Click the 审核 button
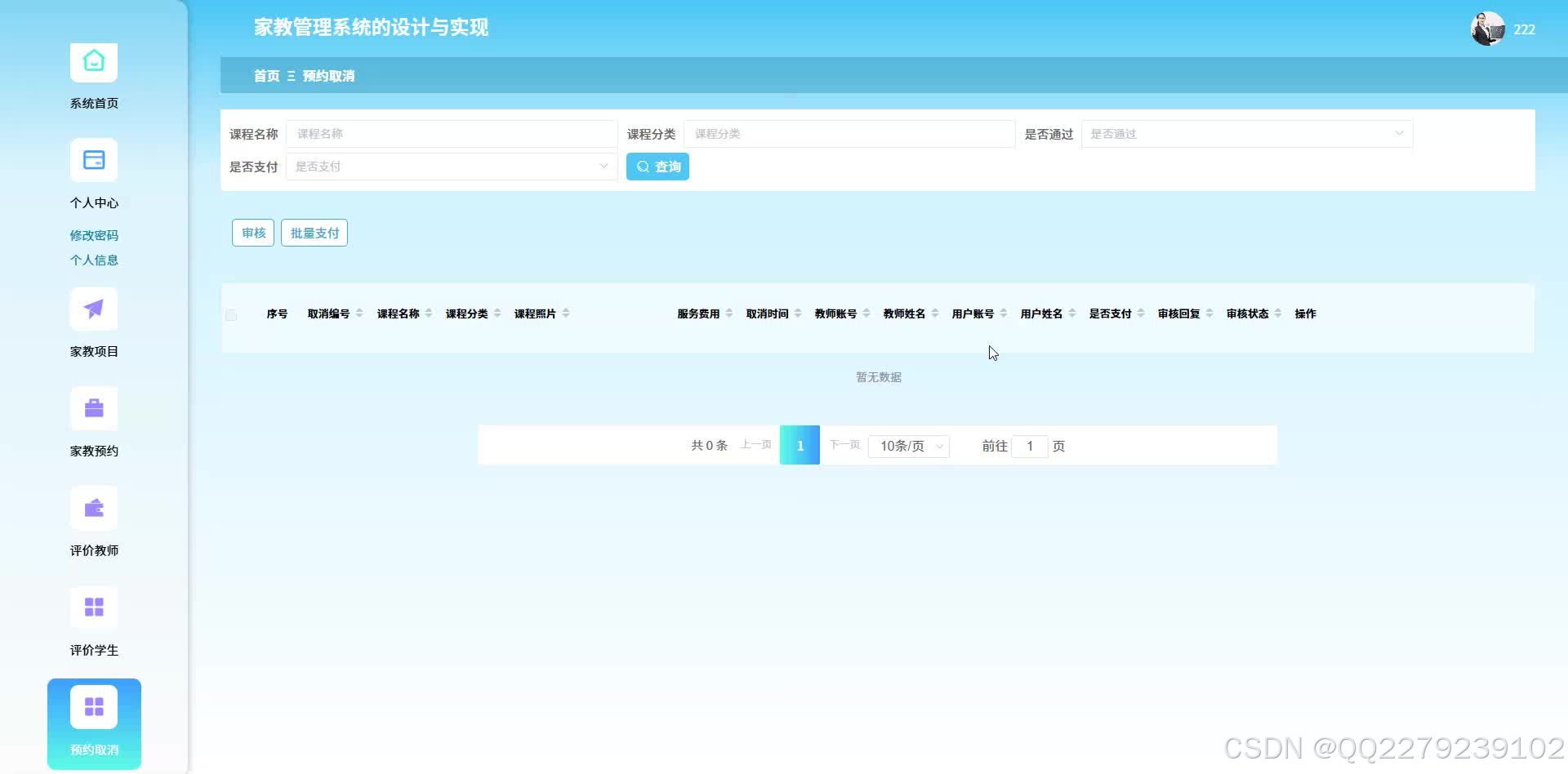 253,233
